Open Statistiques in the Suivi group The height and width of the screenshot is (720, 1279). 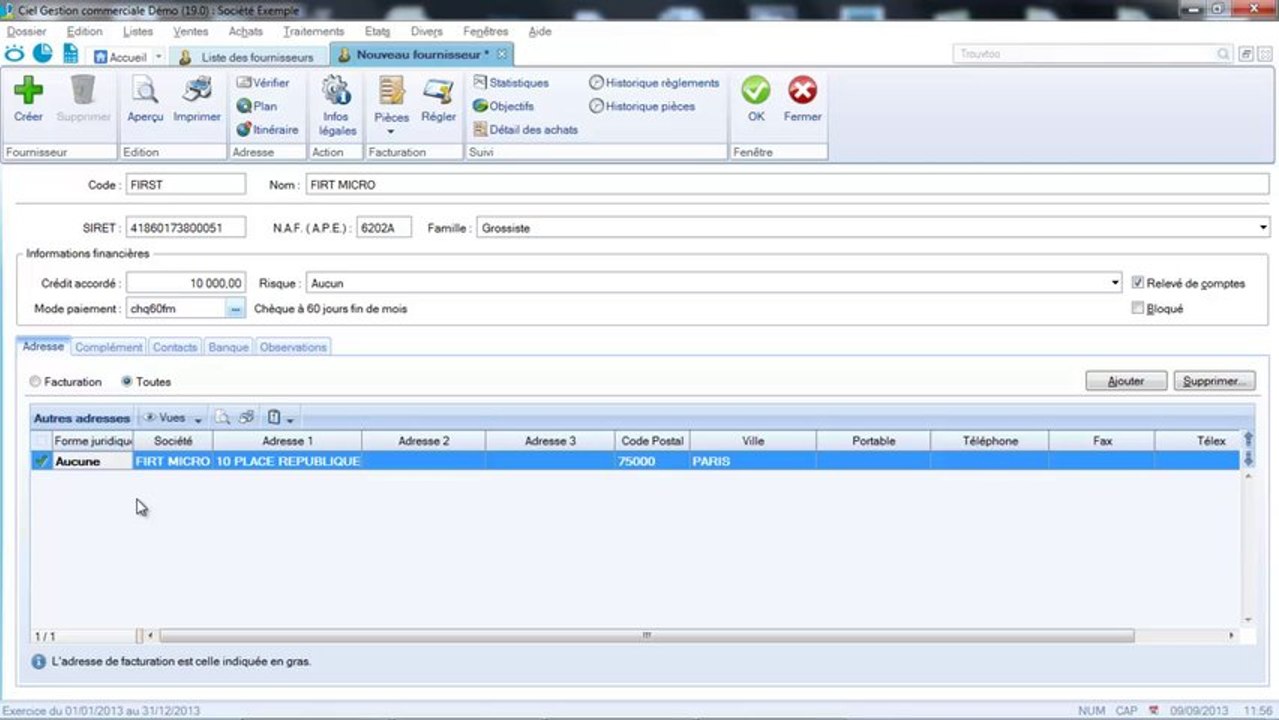click(x=511, y=83)
